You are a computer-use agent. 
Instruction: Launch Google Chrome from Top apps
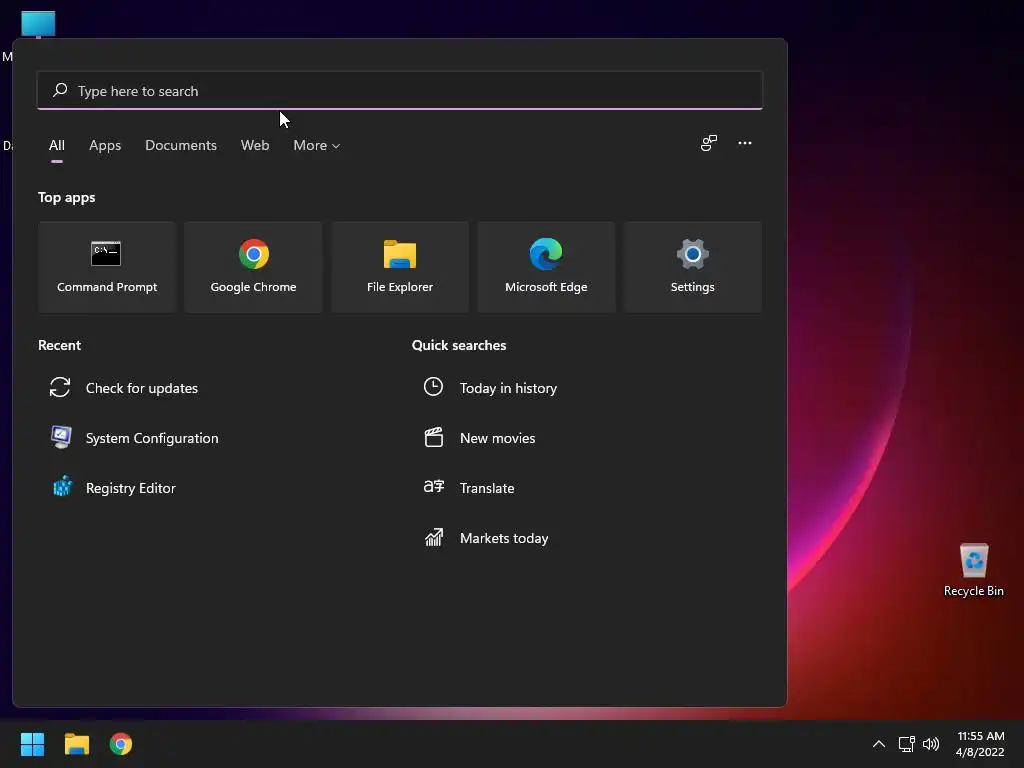pyautogui.click(x=253, y=266)
